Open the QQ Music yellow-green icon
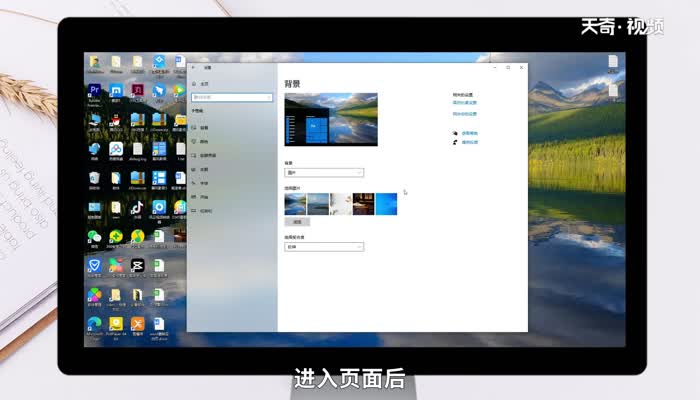Viewport: 700px width, 400px height. click(x=138, y=237)
